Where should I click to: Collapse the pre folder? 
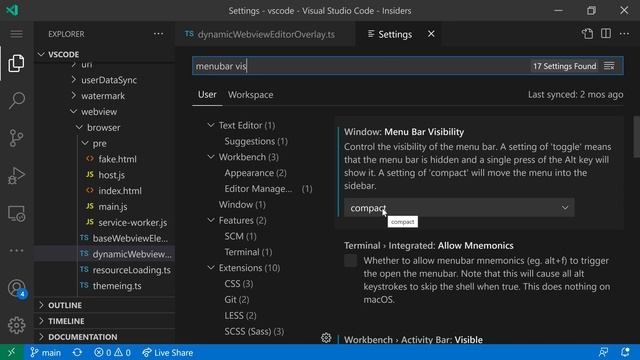tap(85, 143)
